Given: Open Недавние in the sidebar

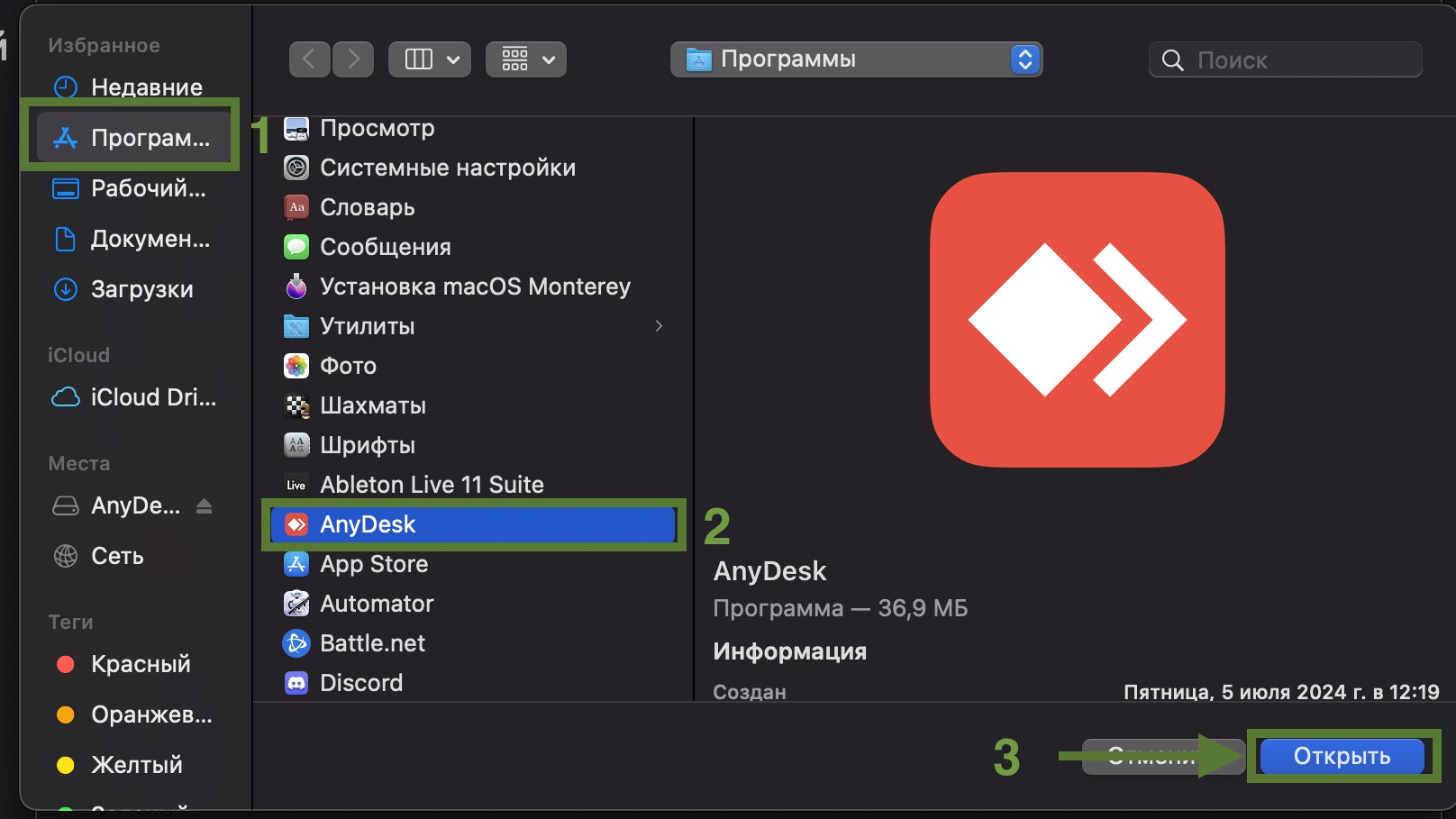Looking at the screenshot, I should 134,87.
